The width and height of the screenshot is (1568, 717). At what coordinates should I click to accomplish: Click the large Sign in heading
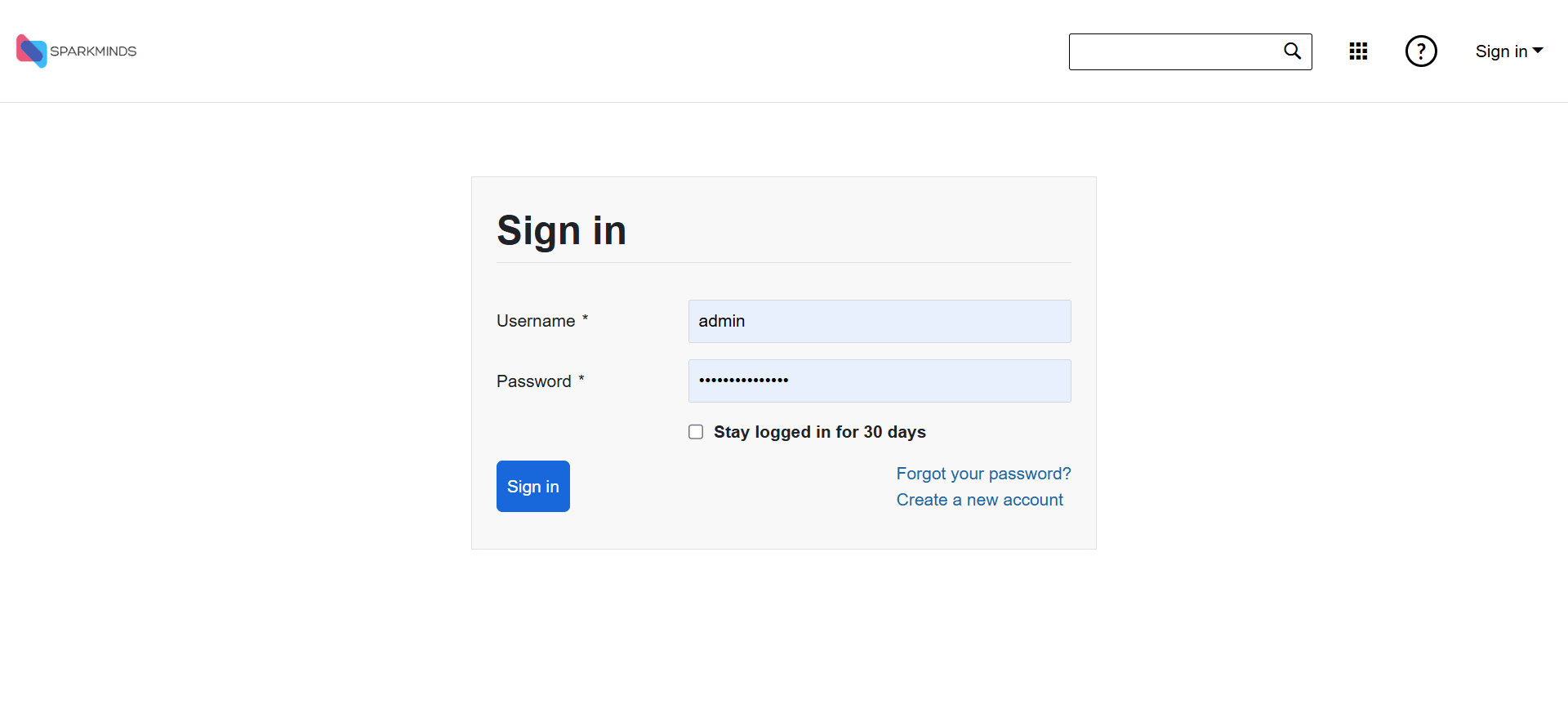tap(561, 230)
